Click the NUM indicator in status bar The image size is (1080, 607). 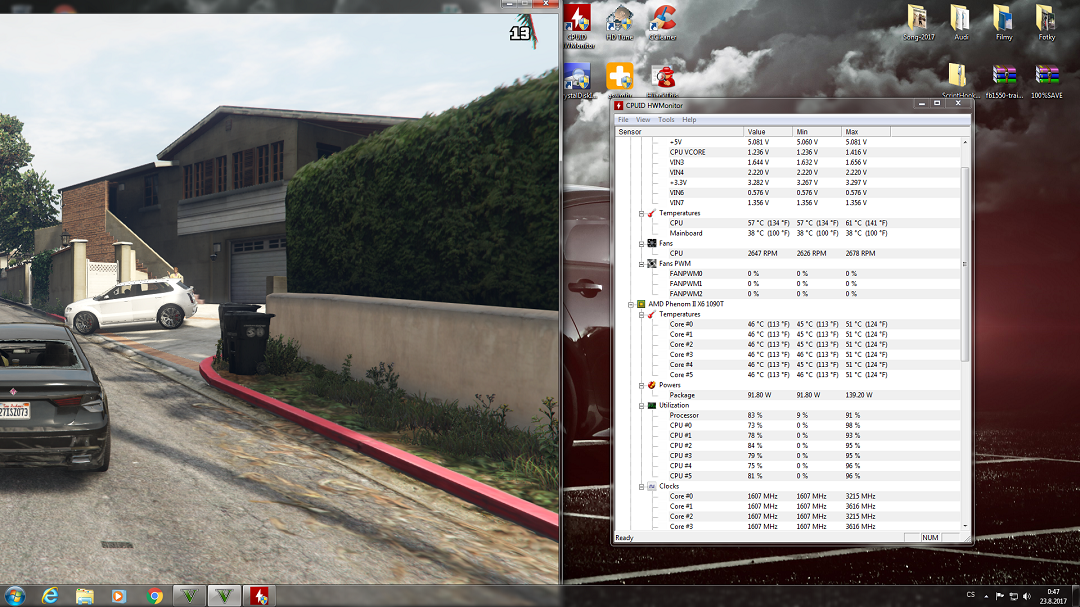[x=930, y=537]
